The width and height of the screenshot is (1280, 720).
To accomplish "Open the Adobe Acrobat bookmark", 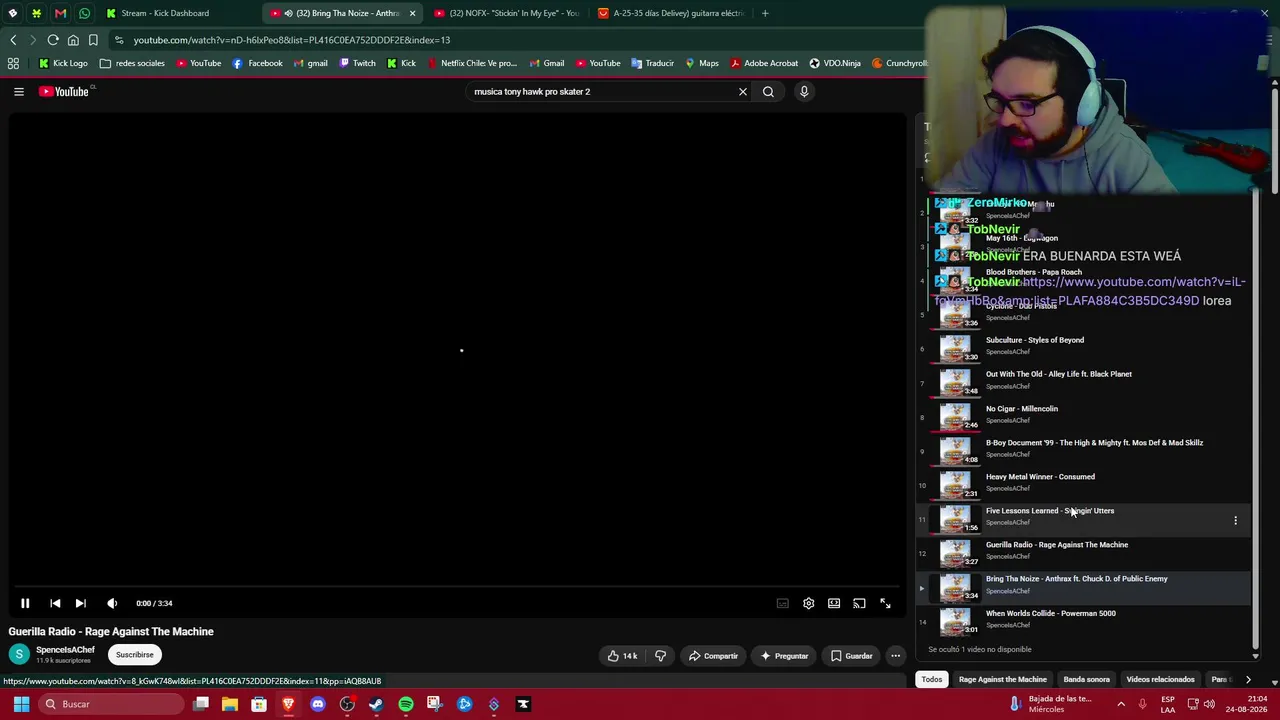I will (764, 63).
